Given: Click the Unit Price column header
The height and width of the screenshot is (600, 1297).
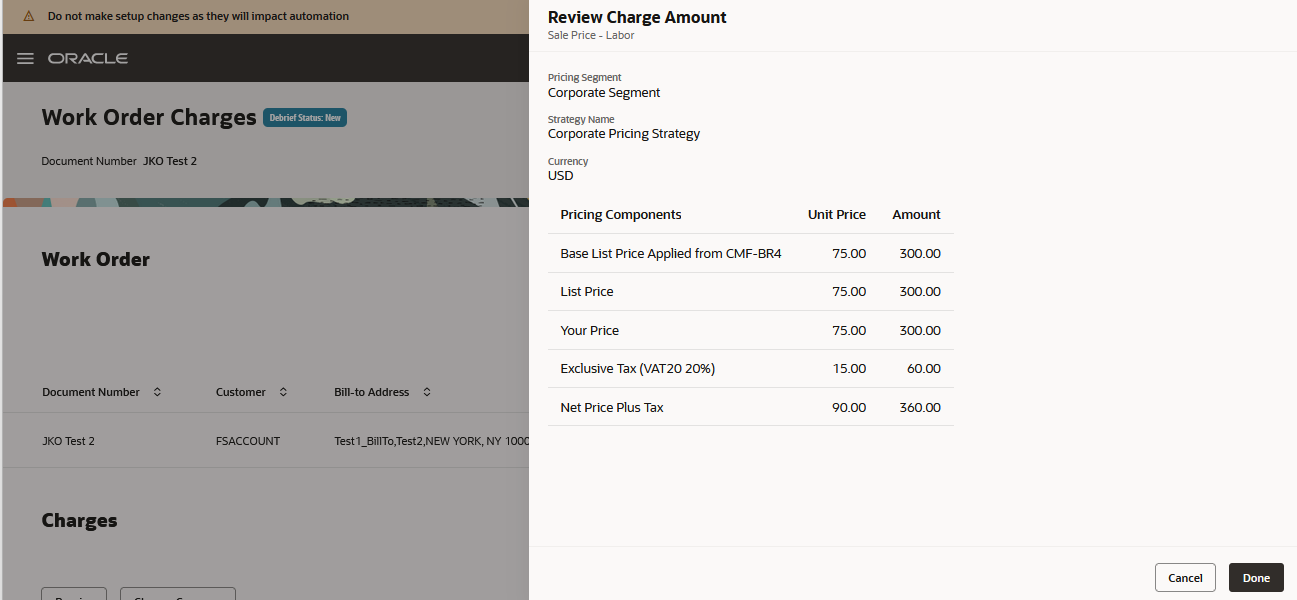Looking at the screenshot, I should click(837, 215).
